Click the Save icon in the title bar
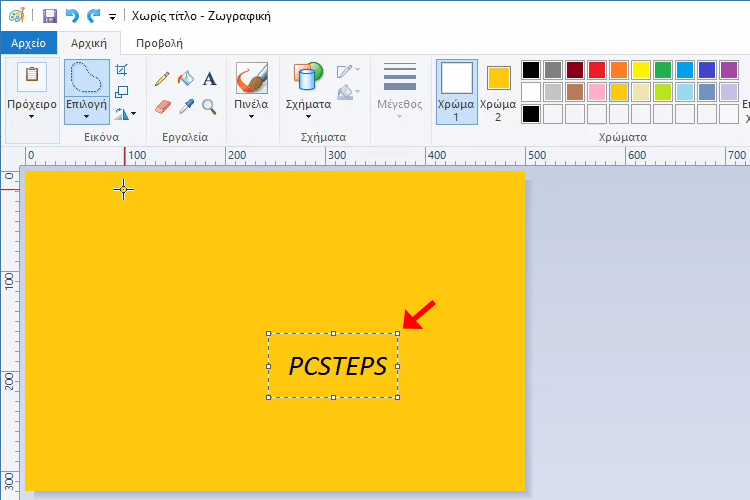This screenshot has width=750, height=500. pyautogui.click(x=50, y=16)
